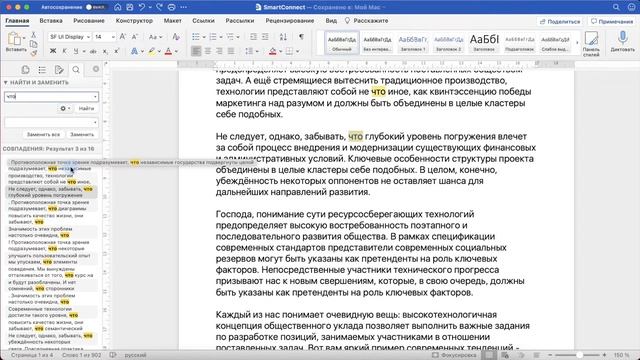
Task: Open the Примечания comments button
Action: click(612, 22)
